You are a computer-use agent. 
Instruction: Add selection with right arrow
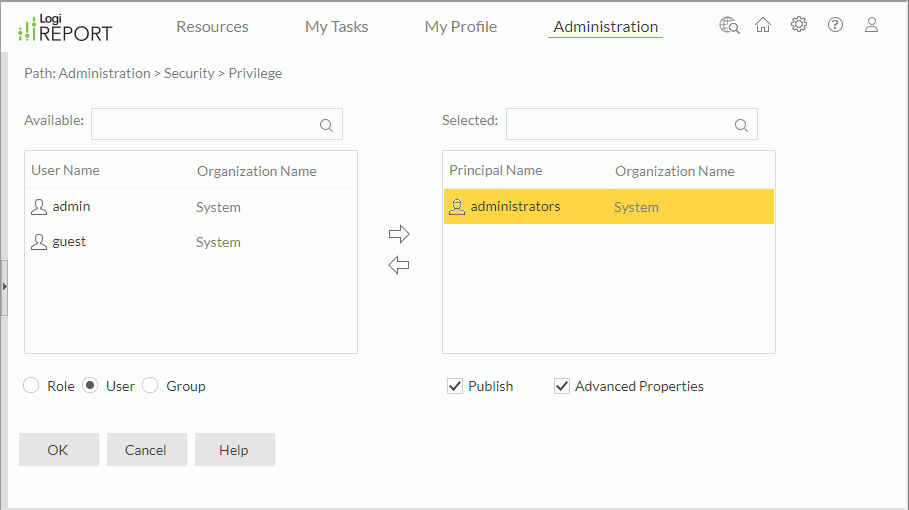click(x=399, y=234)
